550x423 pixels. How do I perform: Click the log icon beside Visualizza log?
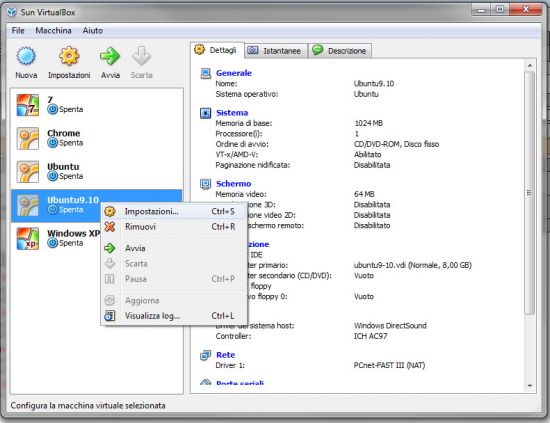110,316
